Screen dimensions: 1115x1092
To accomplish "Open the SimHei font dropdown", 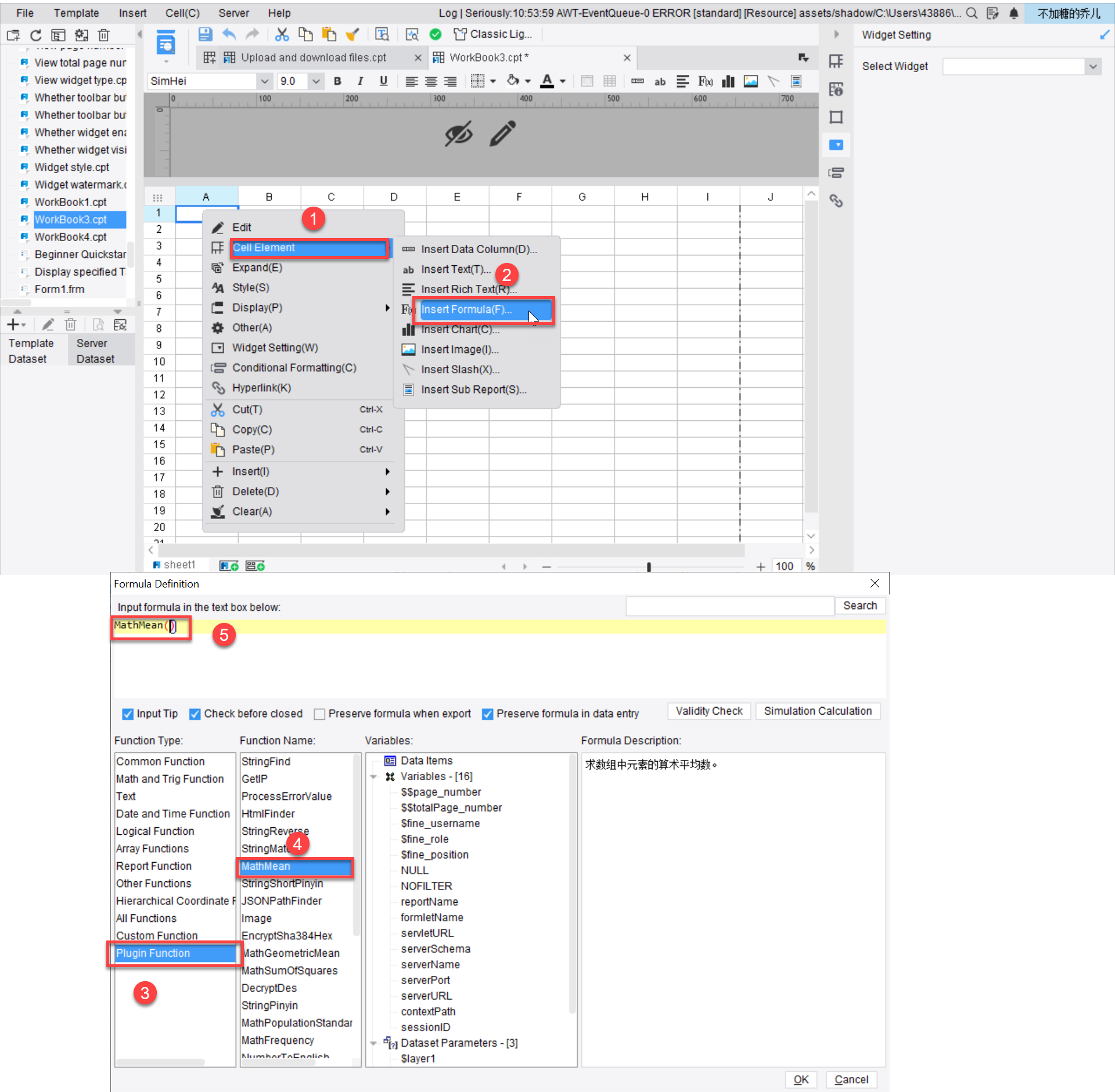I will coord(265,81).
